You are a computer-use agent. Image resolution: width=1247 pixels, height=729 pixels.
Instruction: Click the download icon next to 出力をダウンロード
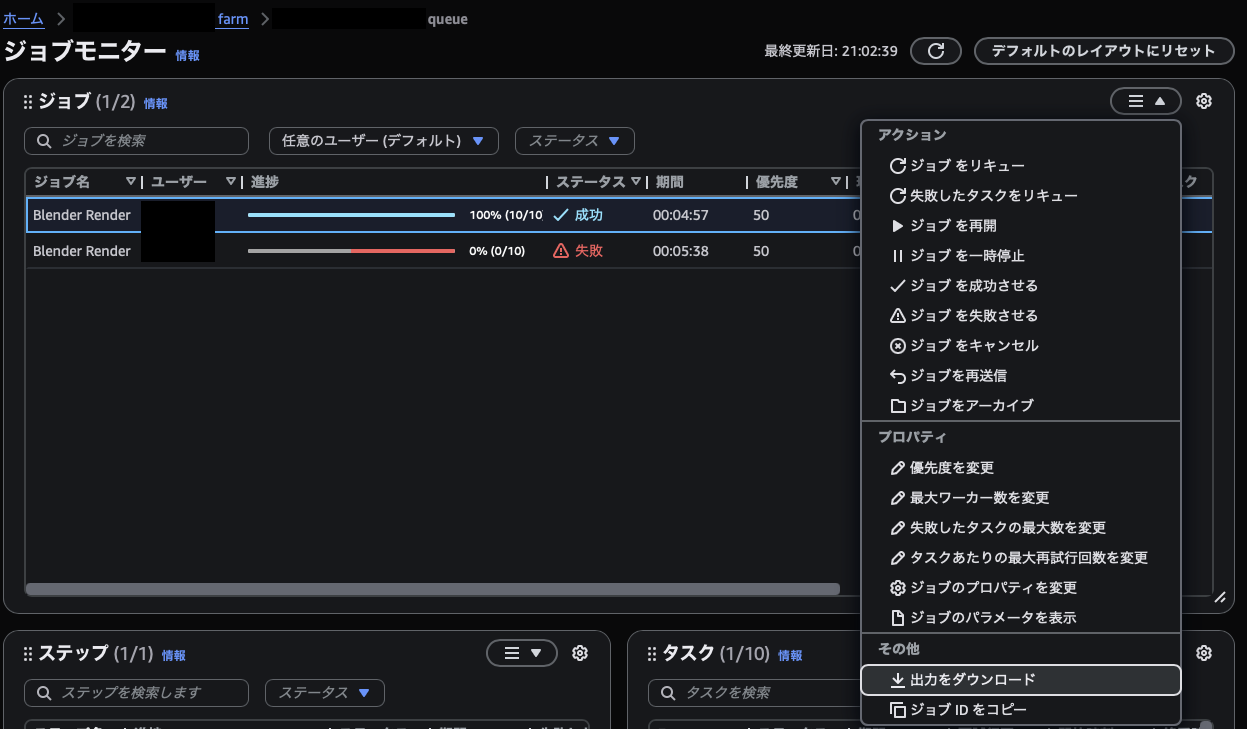[897, 680]
